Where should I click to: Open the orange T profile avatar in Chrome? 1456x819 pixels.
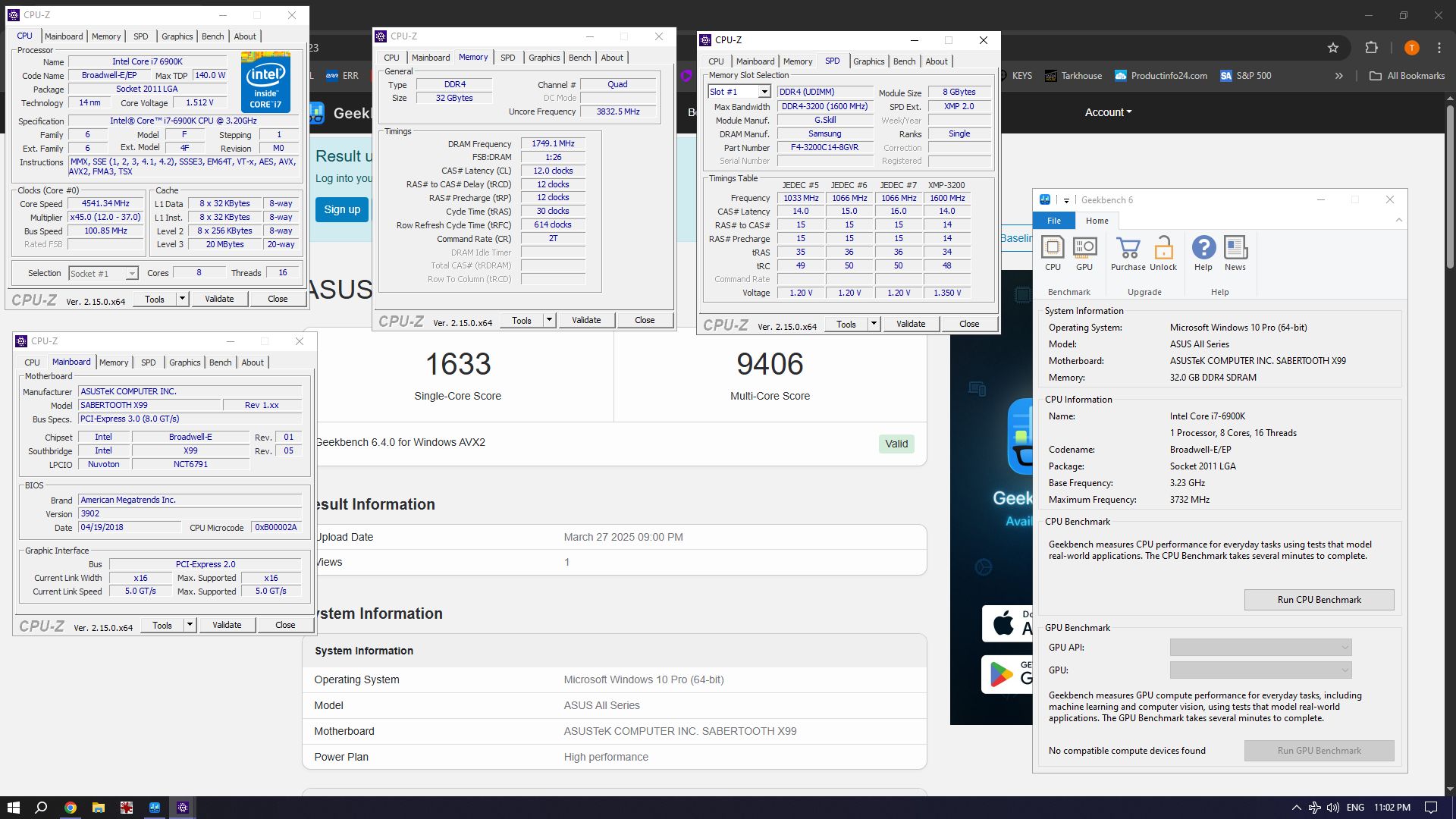[1411, 48]
